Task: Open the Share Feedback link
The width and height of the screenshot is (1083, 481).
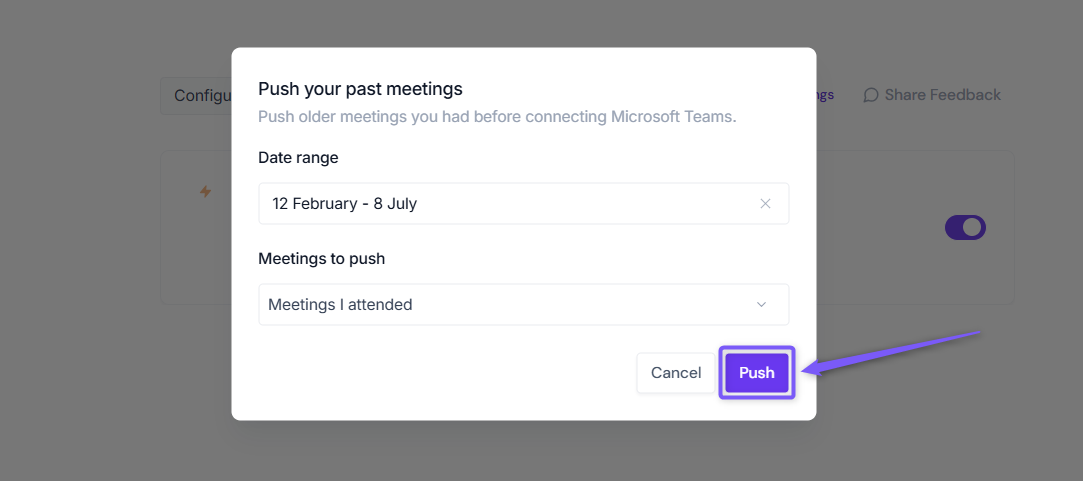Action: click(x=932, y=95)
